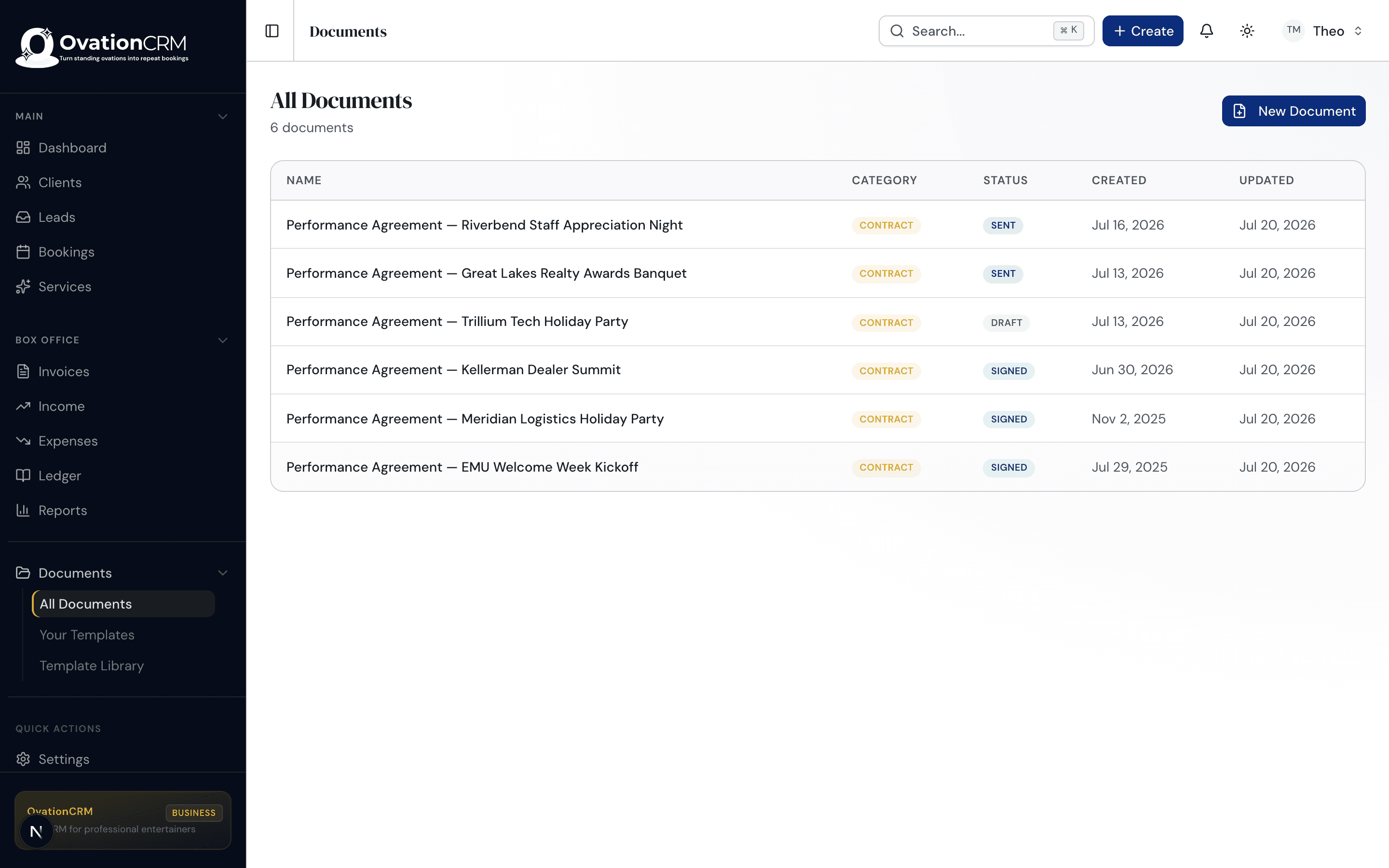The width and height of the screenshot is (1389, 868).
Task: Click the Invoices page icon
Action: click(23, 371)
